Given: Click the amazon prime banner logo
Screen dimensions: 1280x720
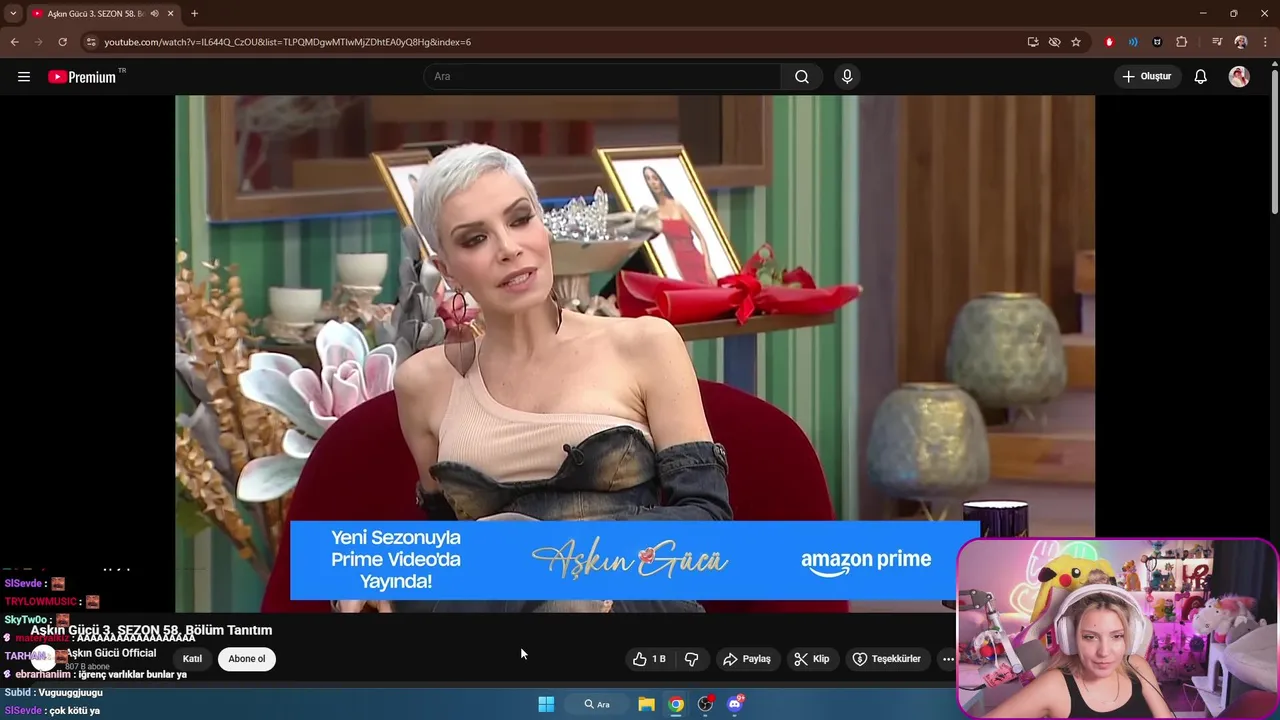Looking at the screenshot, I should [866, 562].
